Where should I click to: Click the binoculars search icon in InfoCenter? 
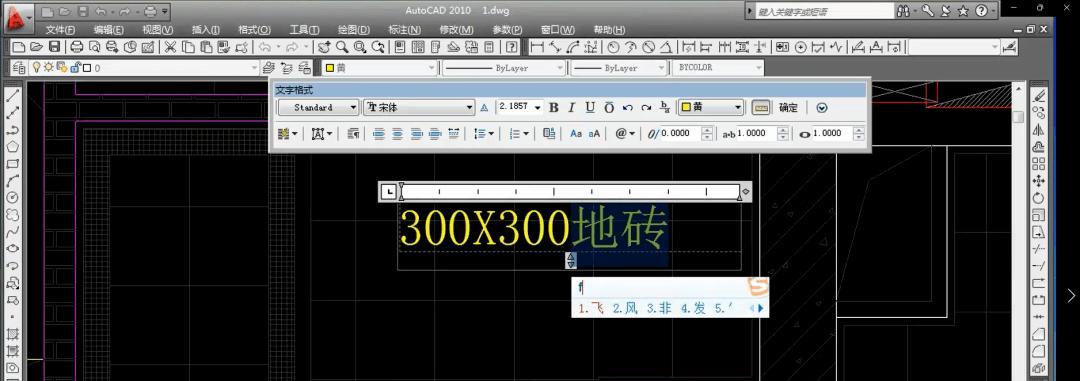point(904,11)
